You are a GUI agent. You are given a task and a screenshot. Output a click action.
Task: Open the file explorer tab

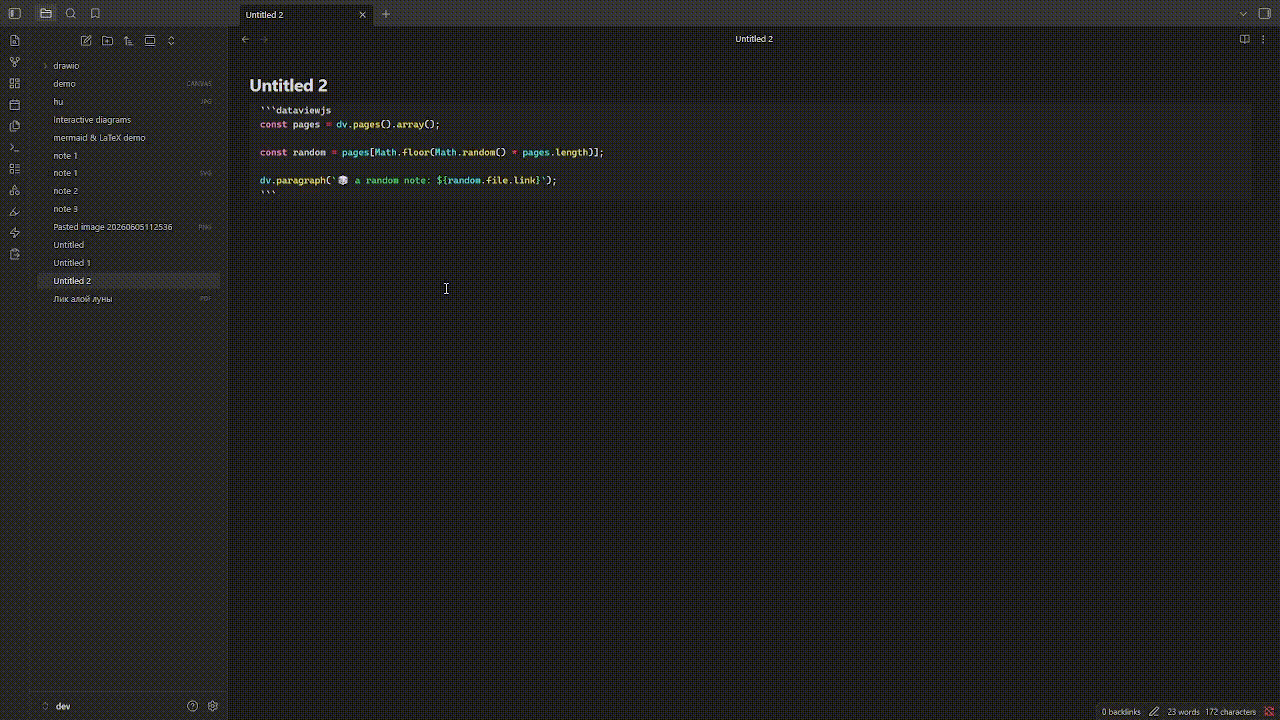[x=46, y=14]
